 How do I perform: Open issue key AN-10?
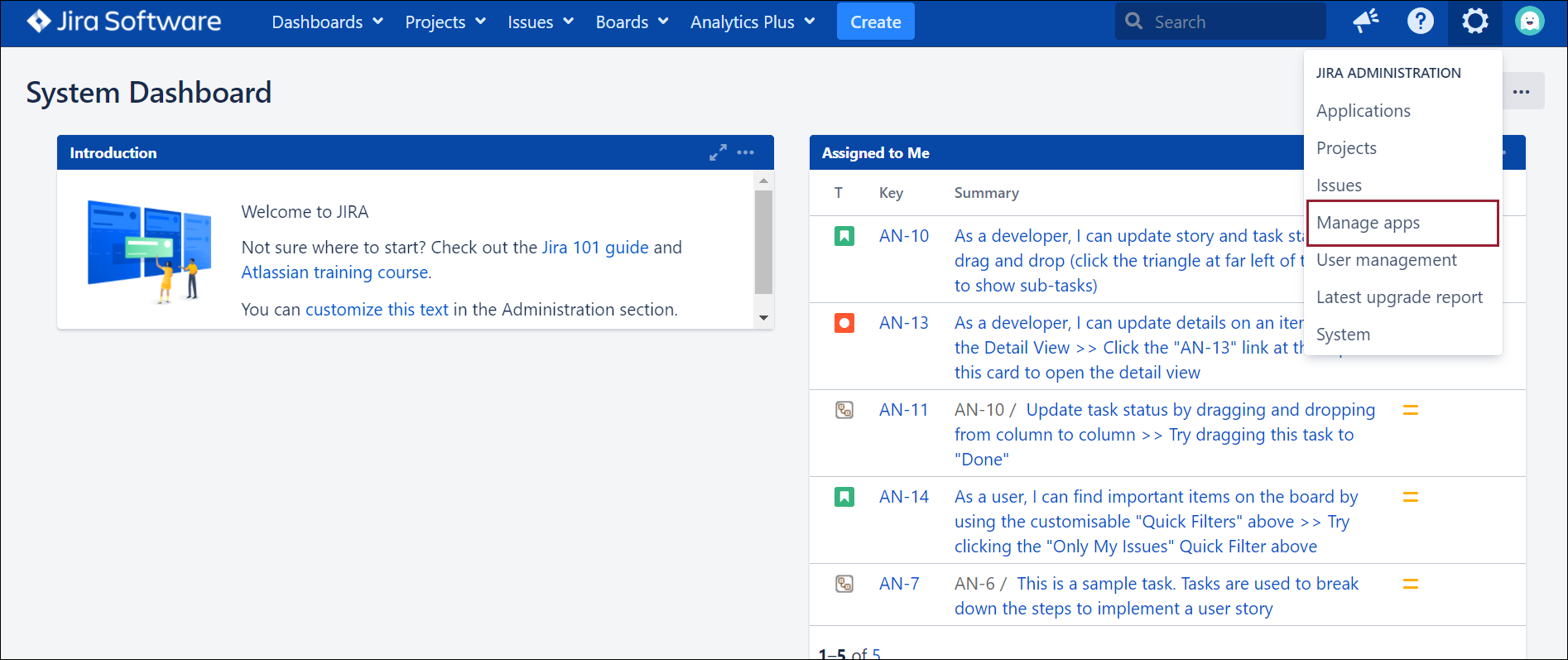[904, 236]
